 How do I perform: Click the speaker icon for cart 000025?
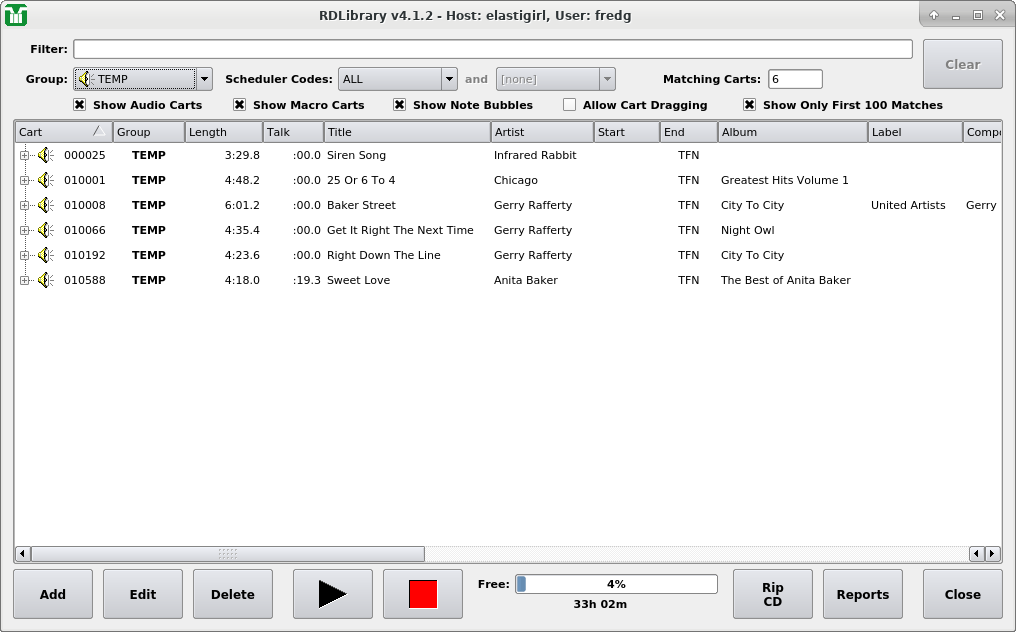(x=45, y=155)
